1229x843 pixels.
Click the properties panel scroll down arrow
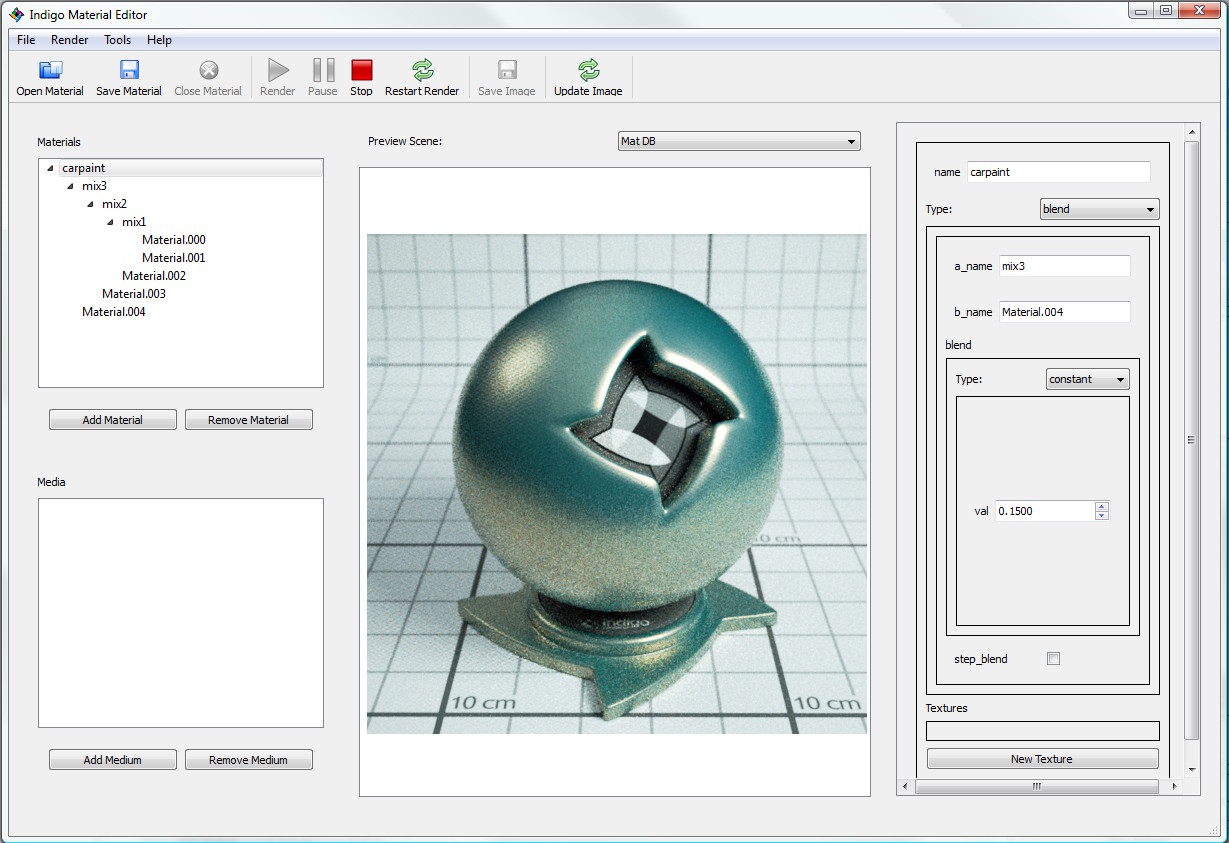(1191, 770)
